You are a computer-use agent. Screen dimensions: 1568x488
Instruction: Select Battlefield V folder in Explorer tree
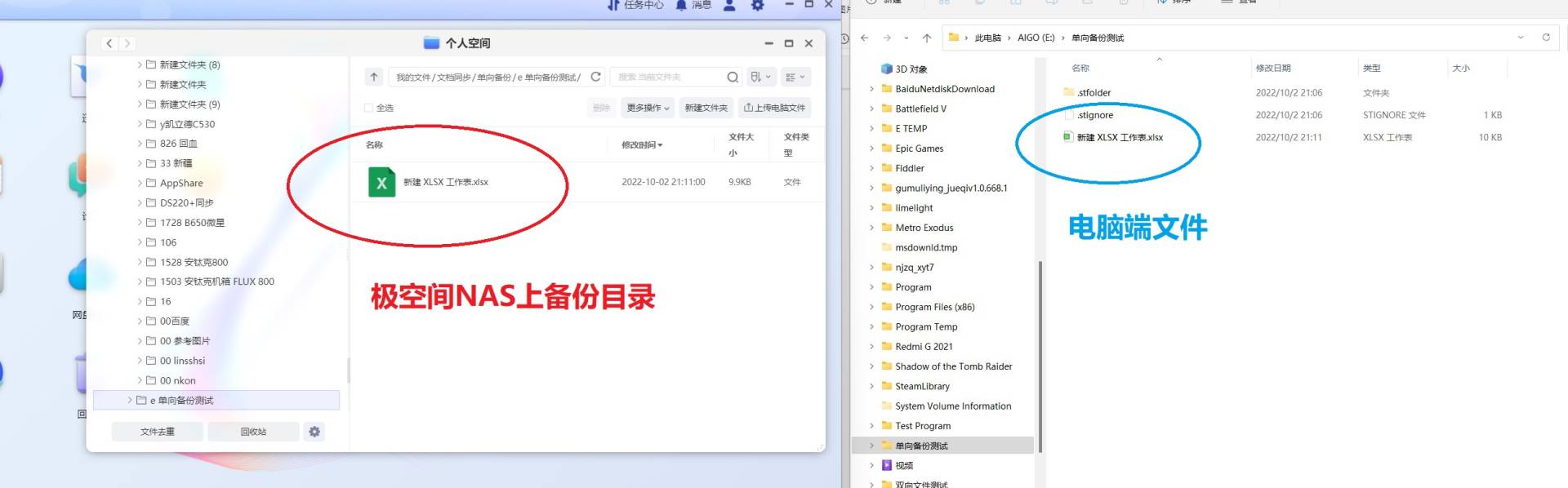920,109
